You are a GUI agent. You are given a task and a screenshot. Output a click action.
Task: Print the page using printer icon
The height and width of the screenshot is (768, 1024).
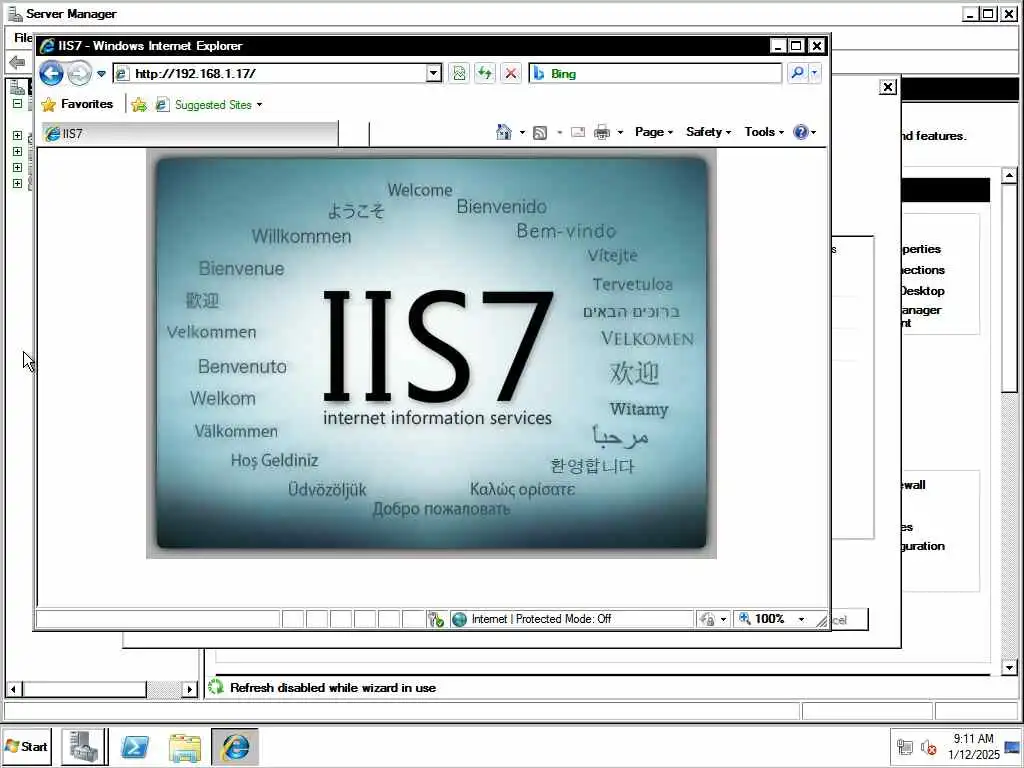pyautogui.click(x=601, y=133)
